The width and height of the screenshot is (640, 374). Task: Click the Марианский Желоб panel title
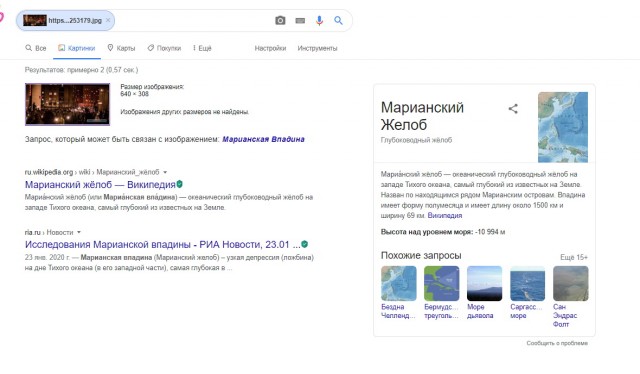[x=422, y=116]
